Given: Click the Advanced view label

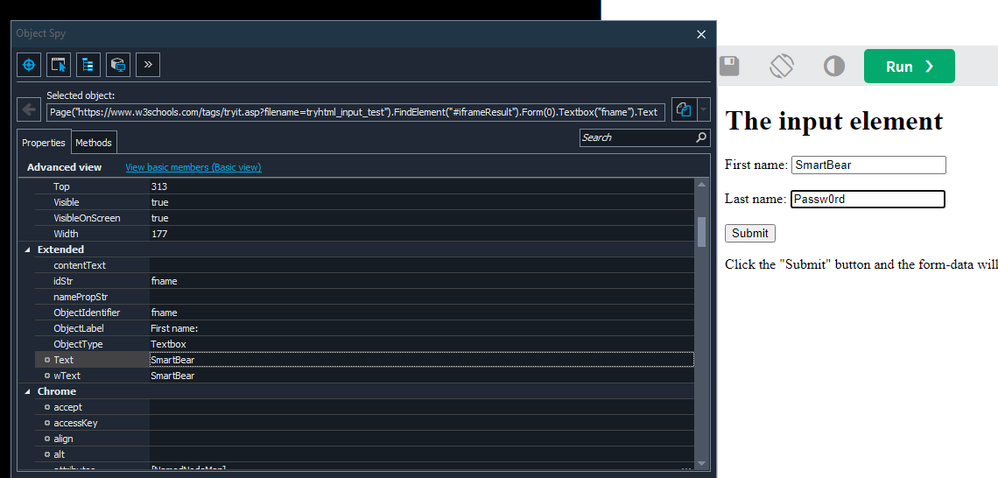Looking at the screenshot, I should pyautogui.click(x=64, y=167).
